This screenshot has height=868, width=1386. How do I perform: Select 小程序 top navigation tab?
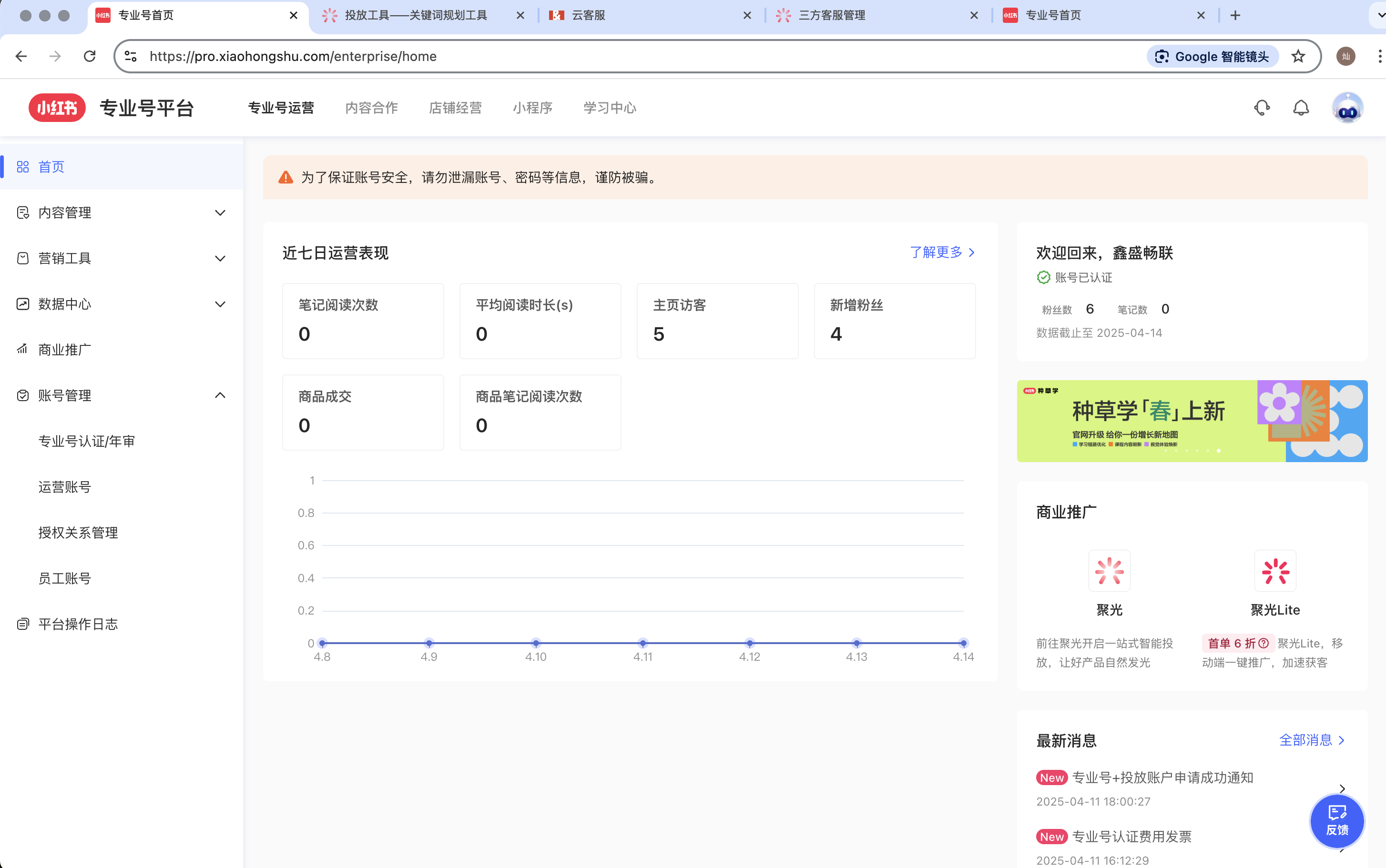532,107
